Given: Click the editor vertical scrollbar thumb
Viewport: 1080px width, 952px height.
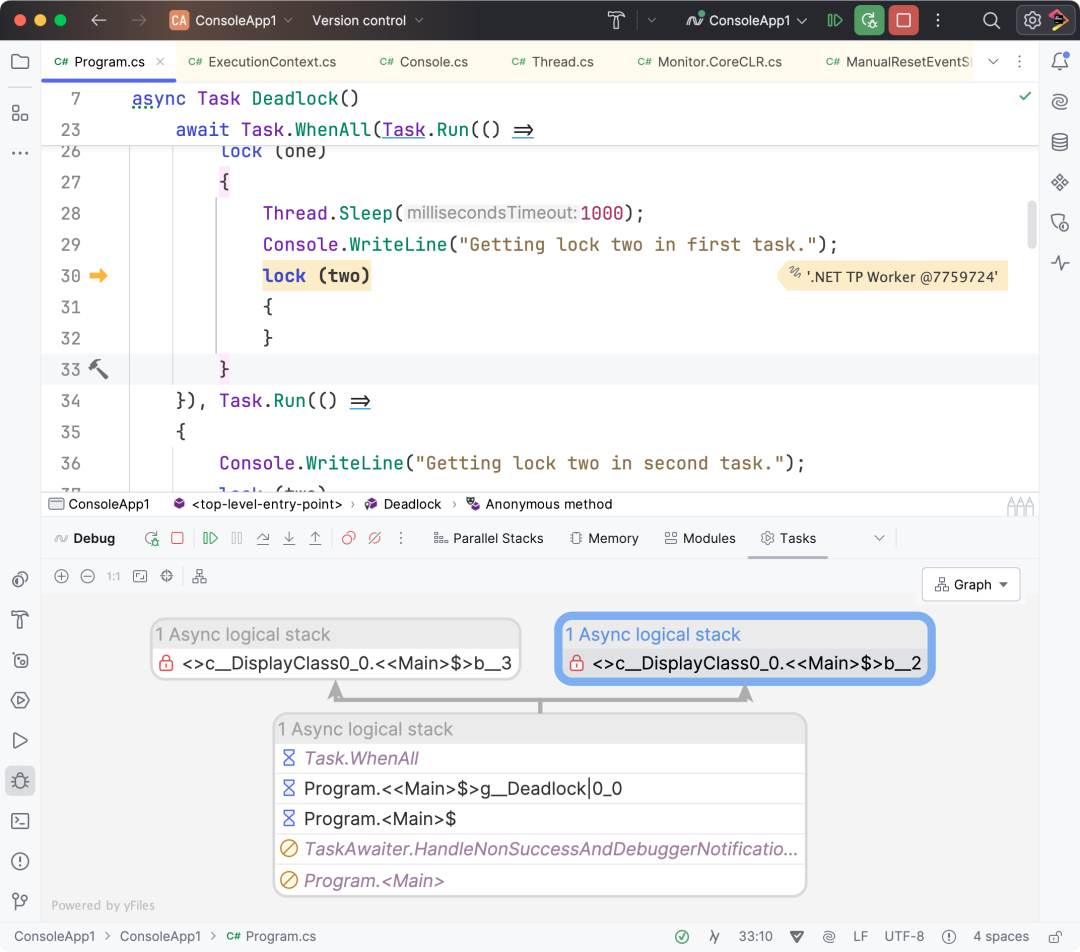Looking at the screenshot, I should tap(1031, 224).
